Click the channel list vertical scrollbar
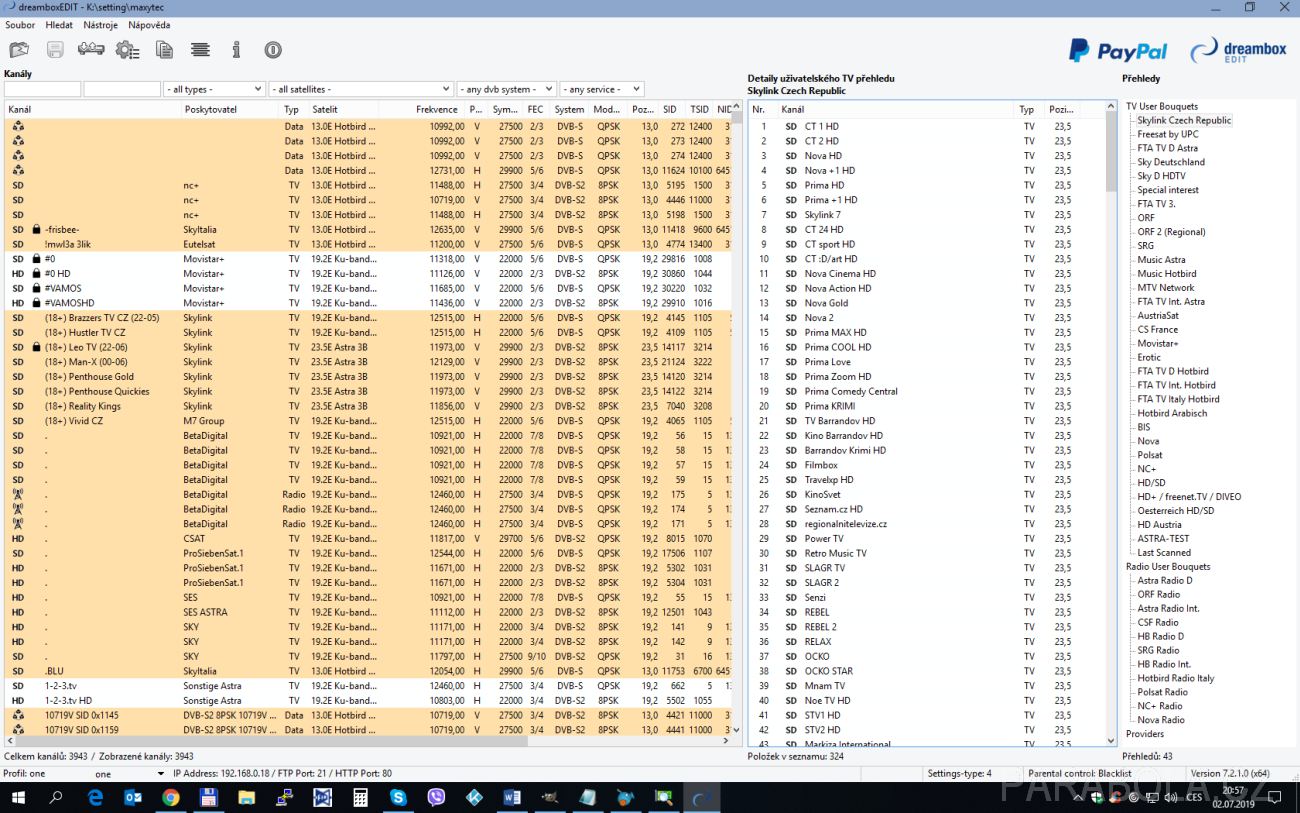Viewport: 1300px width, 813px height. 737,420
